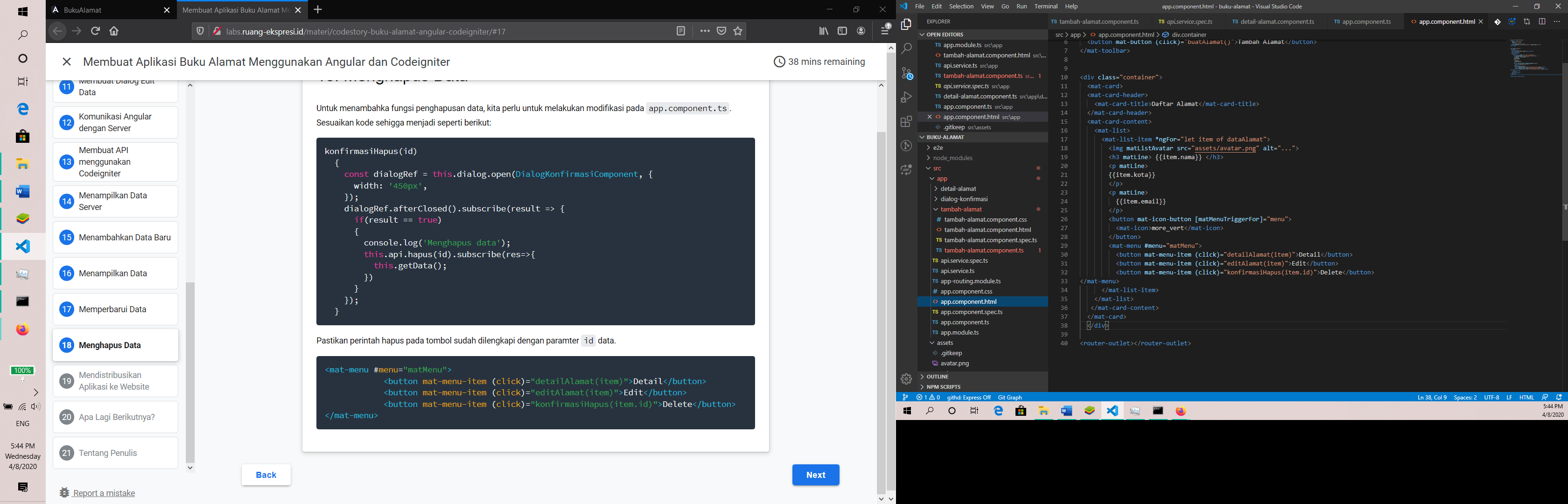The height and width of the screenshot is (504, 1568).
Task: Save page to Pocket in Firefox
Action: coord(721,31)
